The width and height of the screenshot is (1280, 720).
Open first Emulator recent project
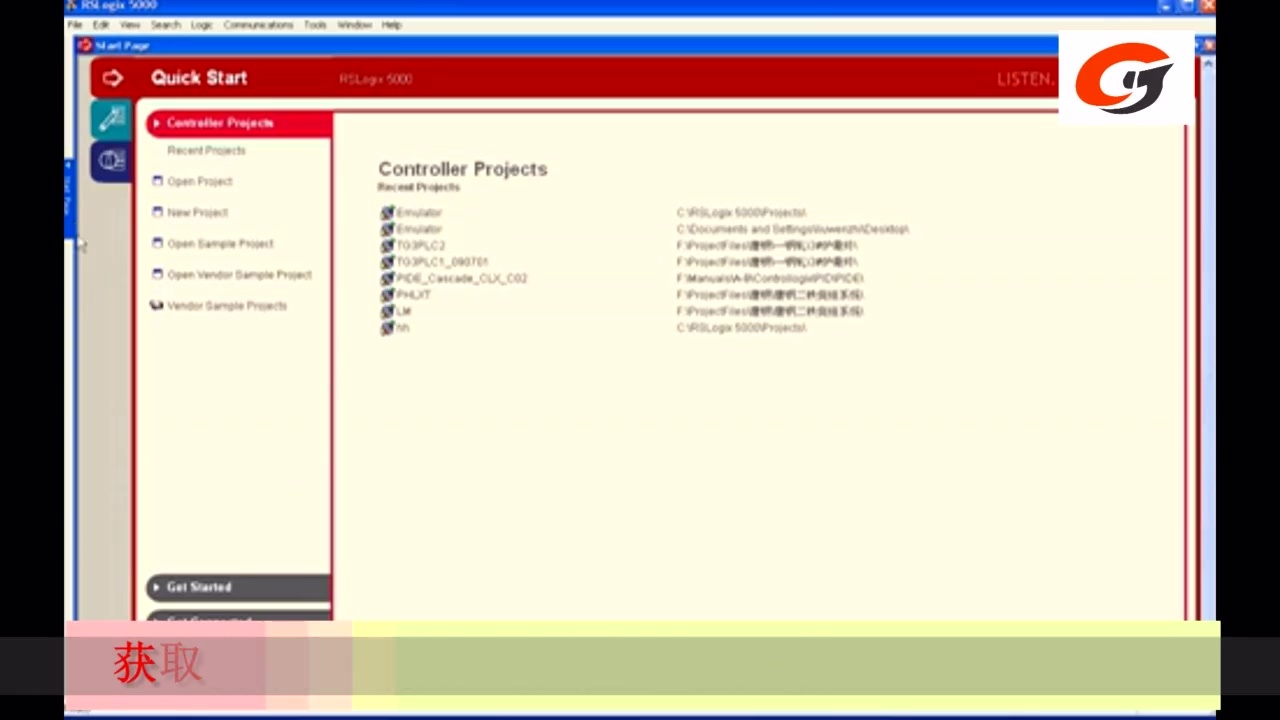coord(419,213)
